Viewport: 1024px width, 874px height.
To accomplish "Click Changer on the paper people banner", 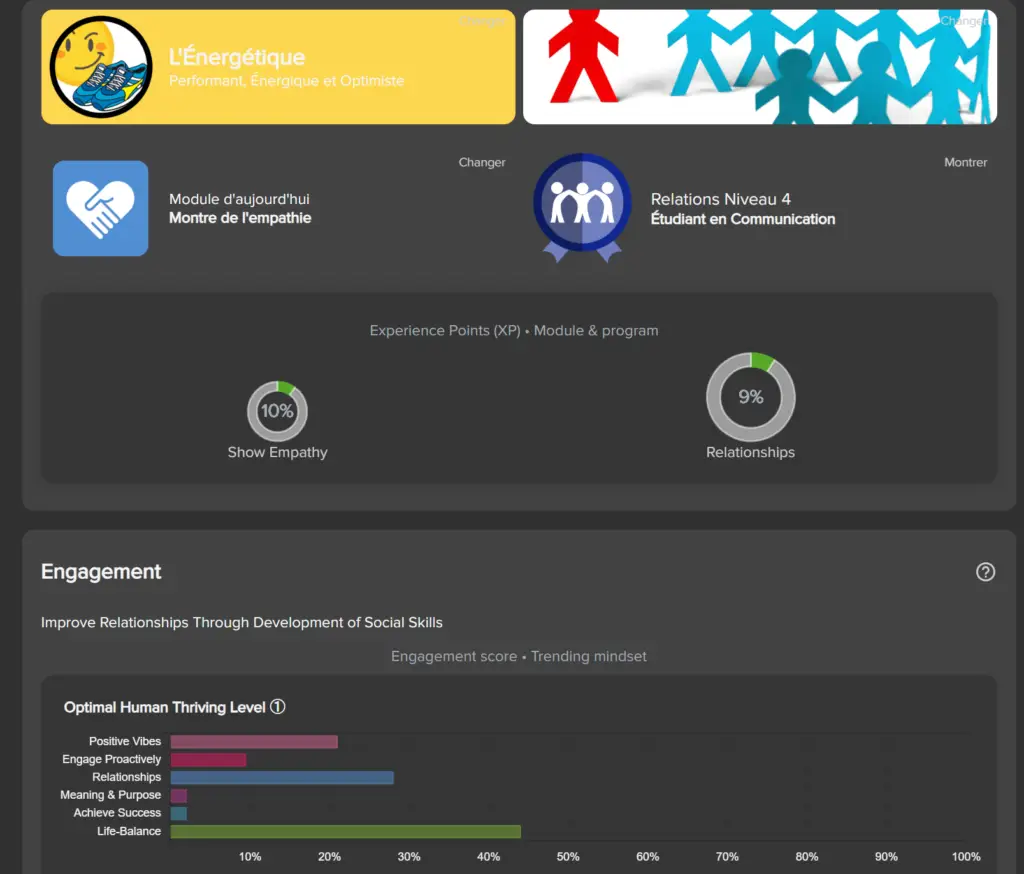I will tap(963, 21).
